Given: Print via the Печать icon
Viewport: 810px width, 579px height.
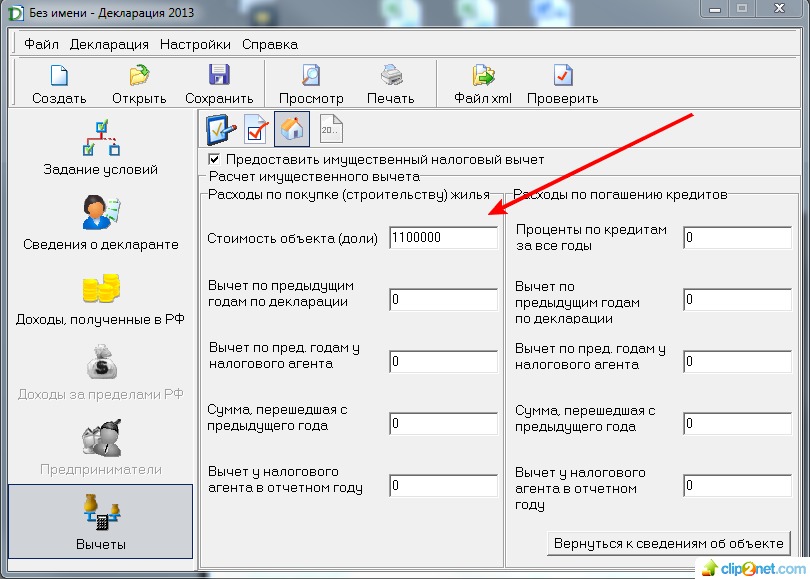Looking at the screenshot, I should [x=391, y=75].
